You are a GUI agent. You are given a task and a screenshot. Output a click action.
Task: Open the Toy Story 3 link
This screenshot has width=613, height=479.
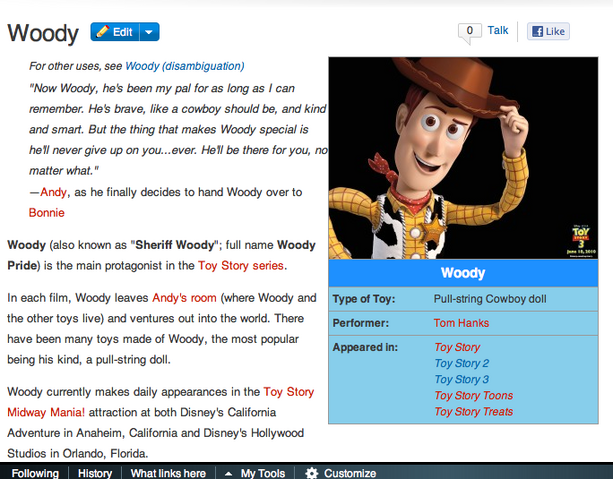(462, 379)
